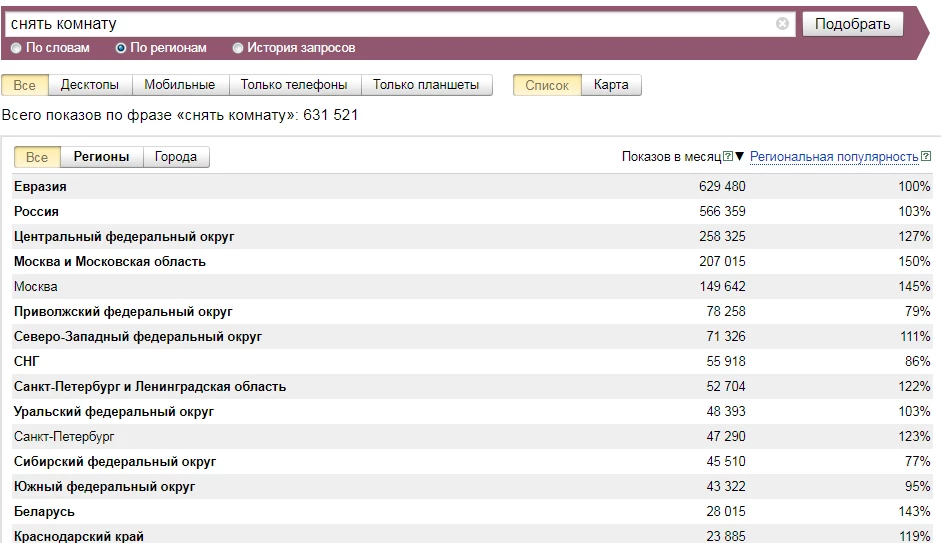Click the 79% popularity value
The height and width of the screenshot is (543, 941).
click(918, 311)
